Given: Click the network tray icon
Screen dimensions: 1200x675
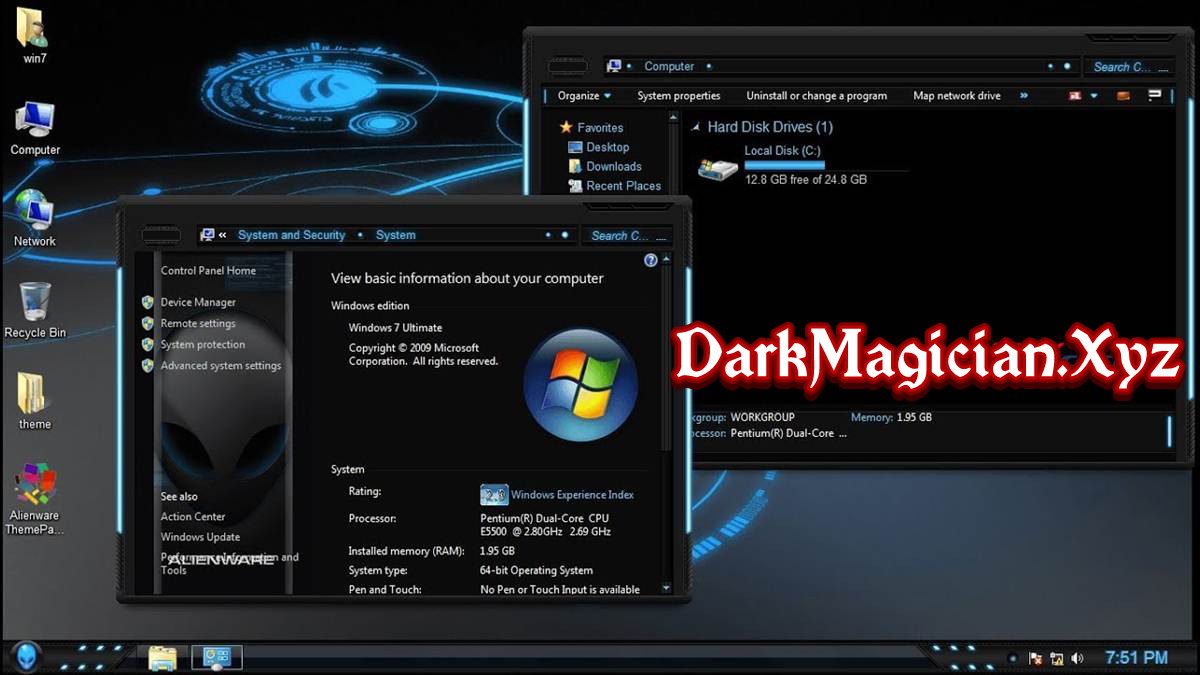Looking at the screenshot, I should pos(1056,658).
